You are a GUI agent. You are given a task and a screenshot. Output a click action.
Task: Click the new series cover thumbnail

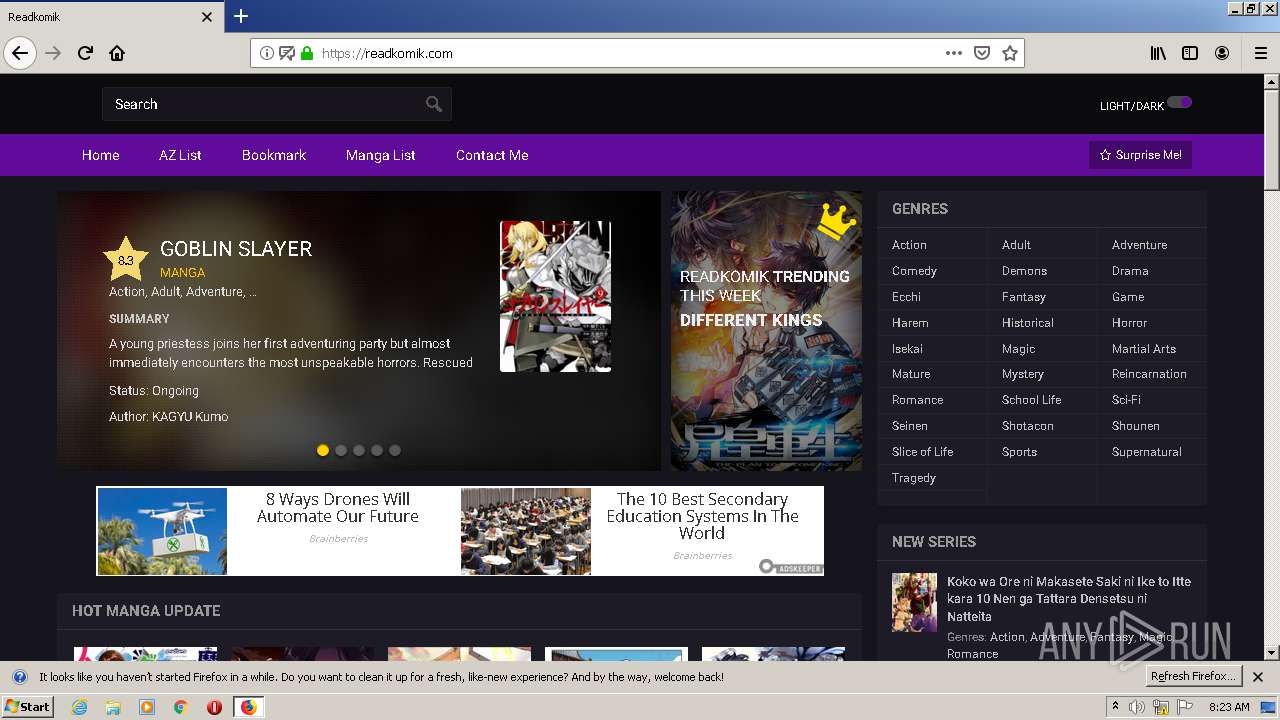point(914,602)
